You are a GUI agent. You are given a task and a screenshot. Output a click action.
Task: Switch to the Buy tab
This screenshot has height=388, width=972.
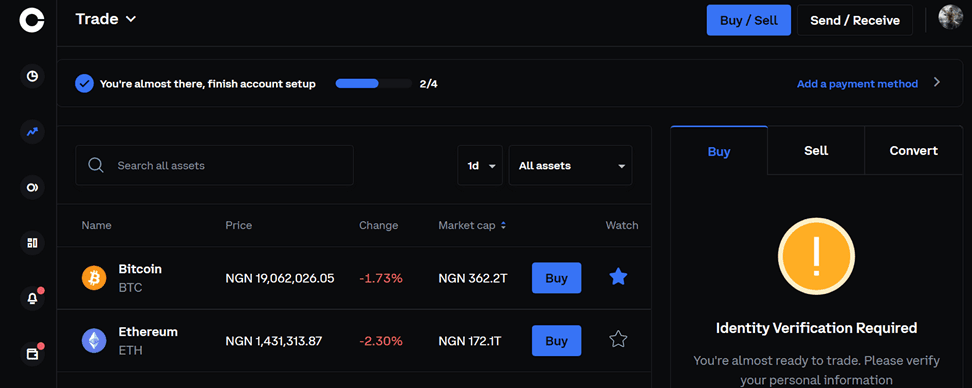click(x=719, y=151)
